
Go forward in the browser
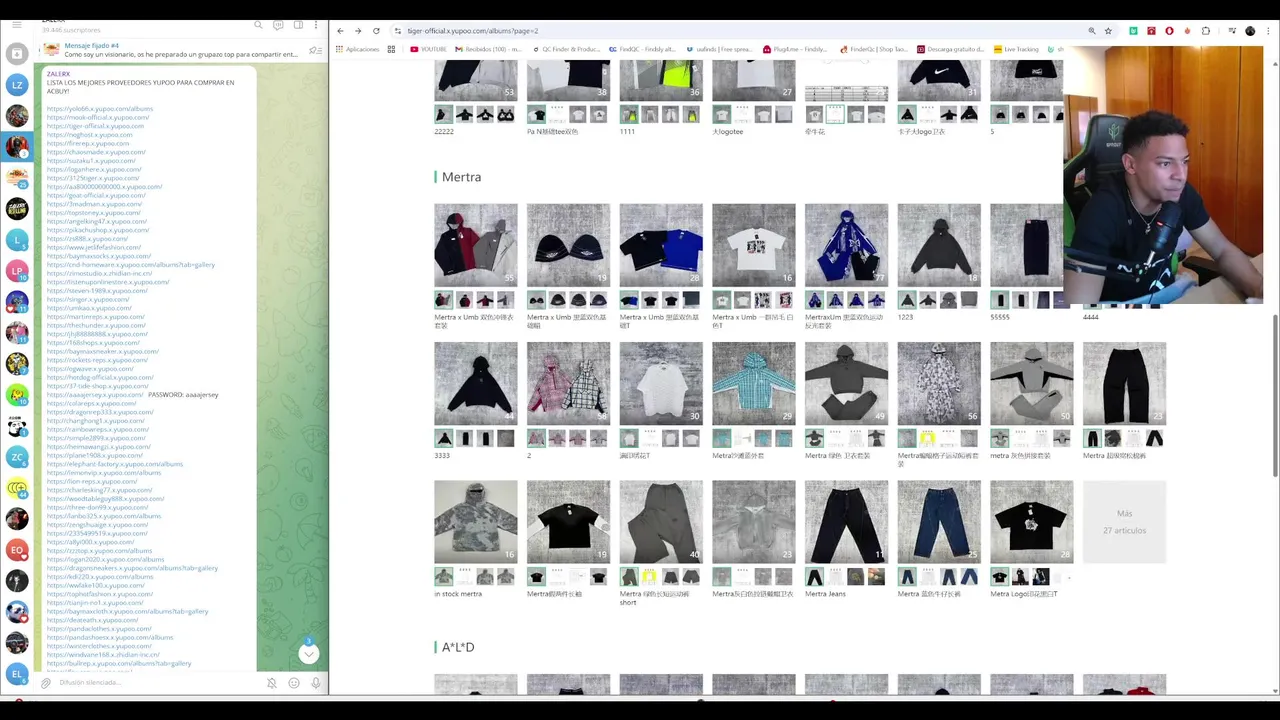tap(358, 31)
